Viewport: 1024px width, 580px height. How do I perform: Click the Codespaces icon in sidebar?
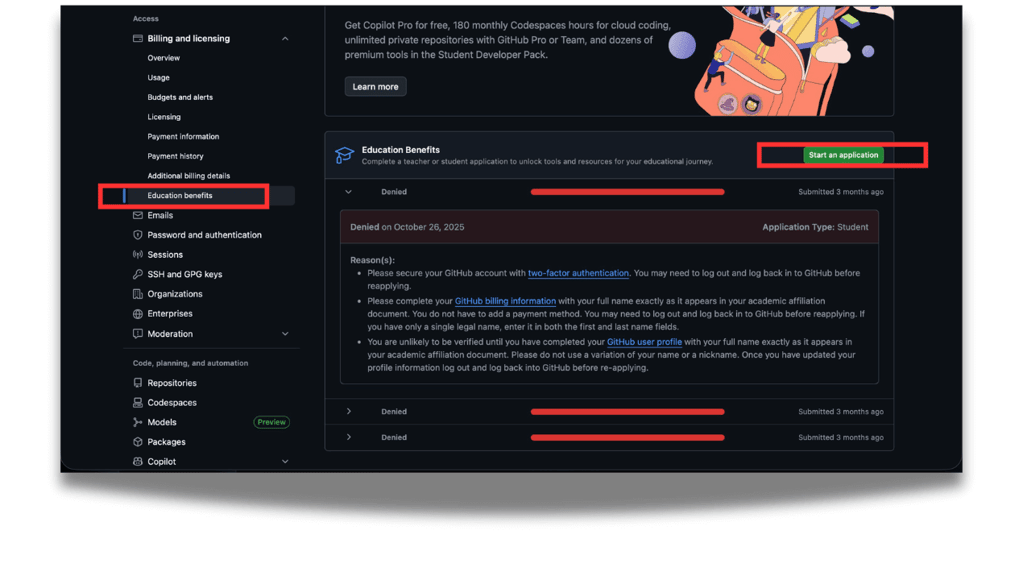tap(138, 402)
